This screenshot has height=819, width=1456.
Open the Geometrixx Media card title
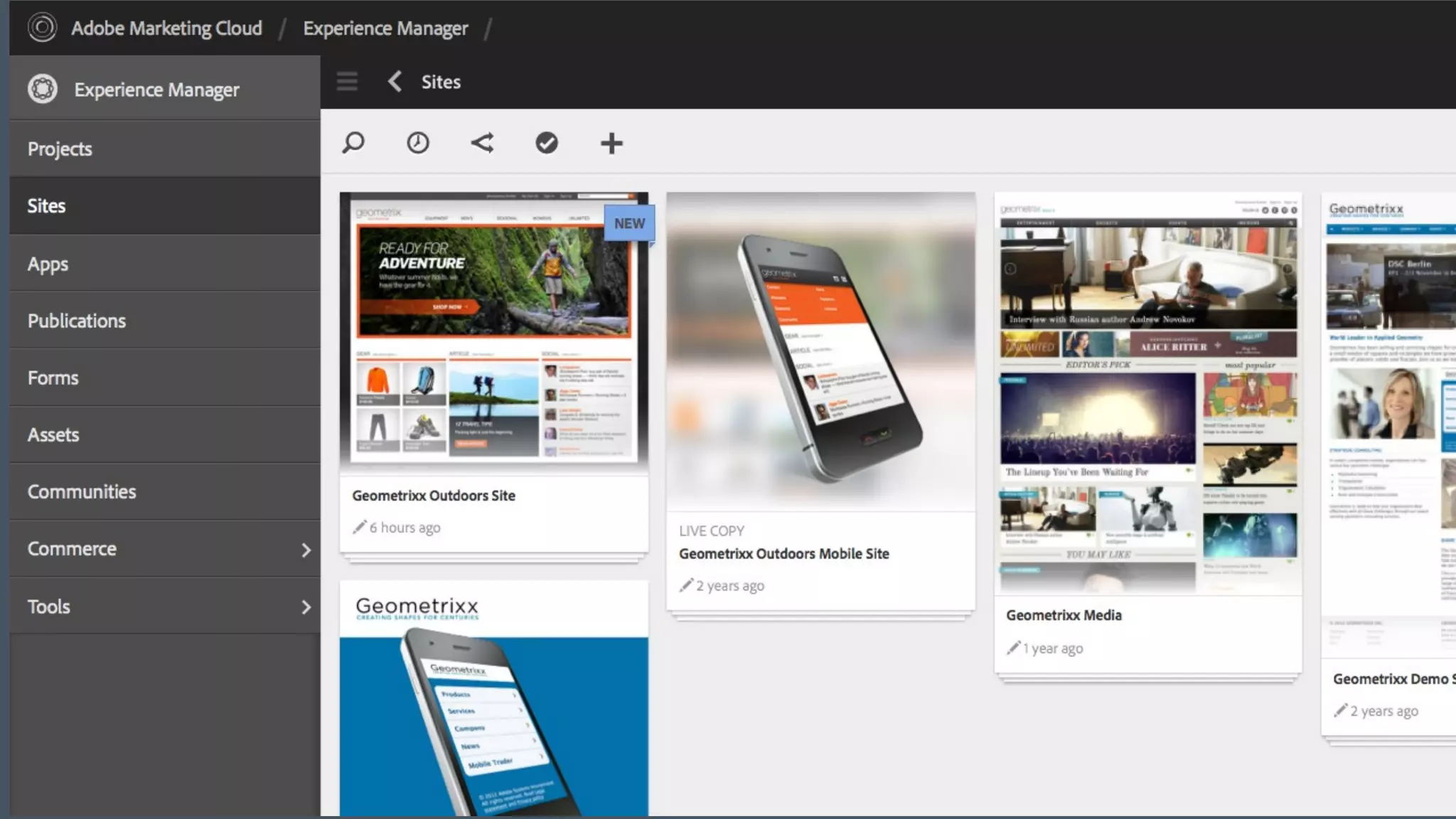coord(1064,615)
